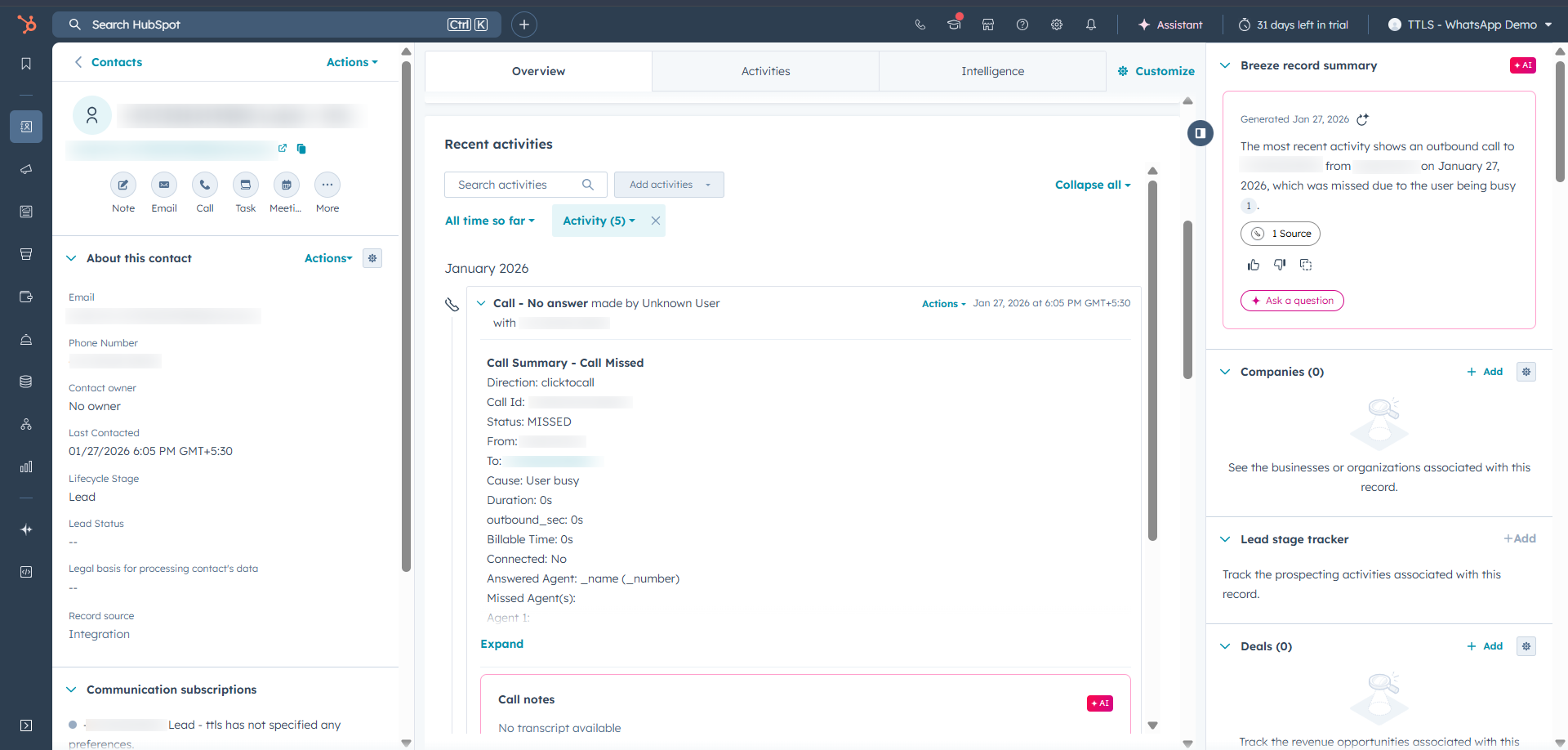Switch to the Activities tab
The height and width of the screenshot is (750, 1568).
tap(765, 71)
